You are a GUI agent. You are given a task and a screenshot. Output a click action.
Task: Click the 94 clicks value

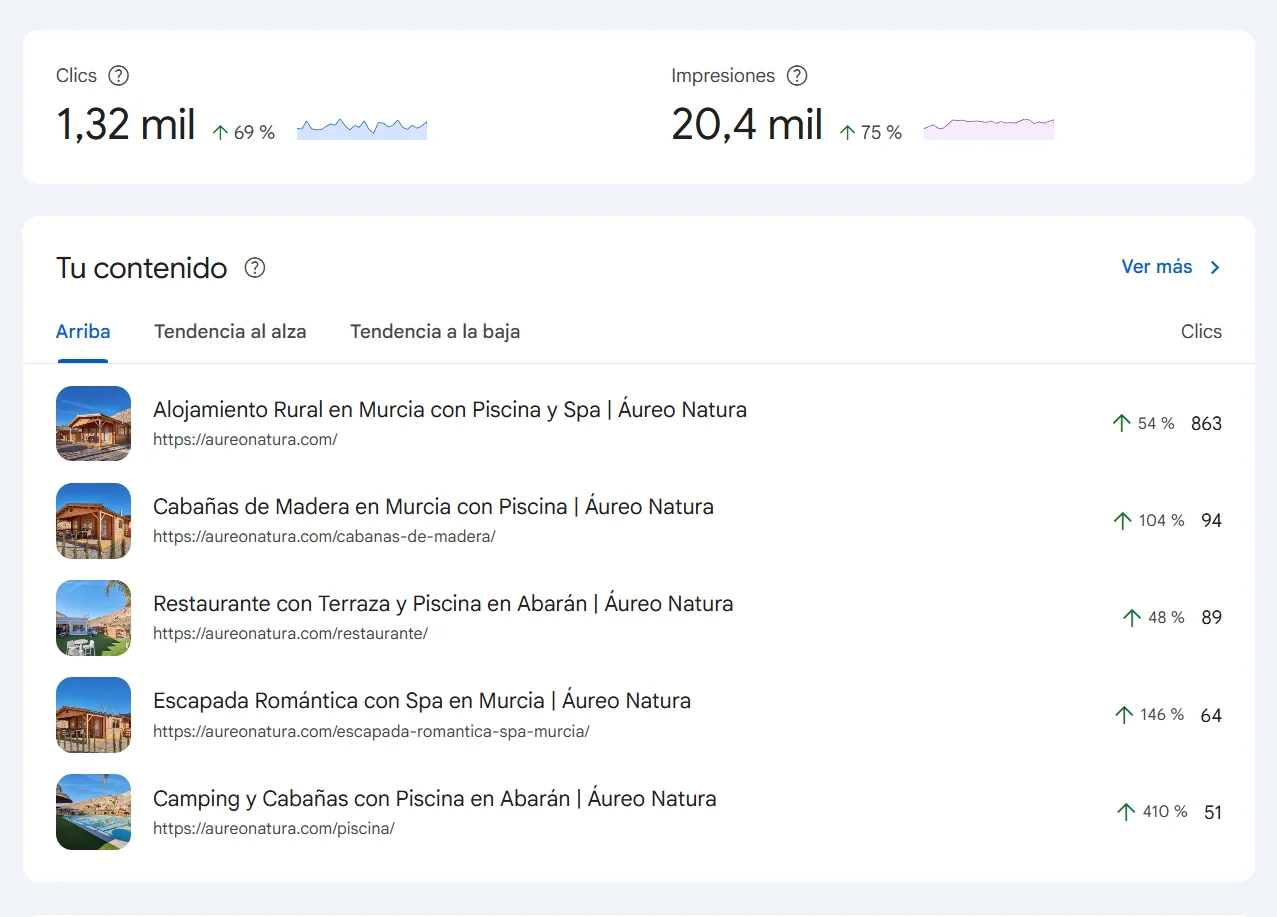pyautogui.click(x=1211, y=521)
